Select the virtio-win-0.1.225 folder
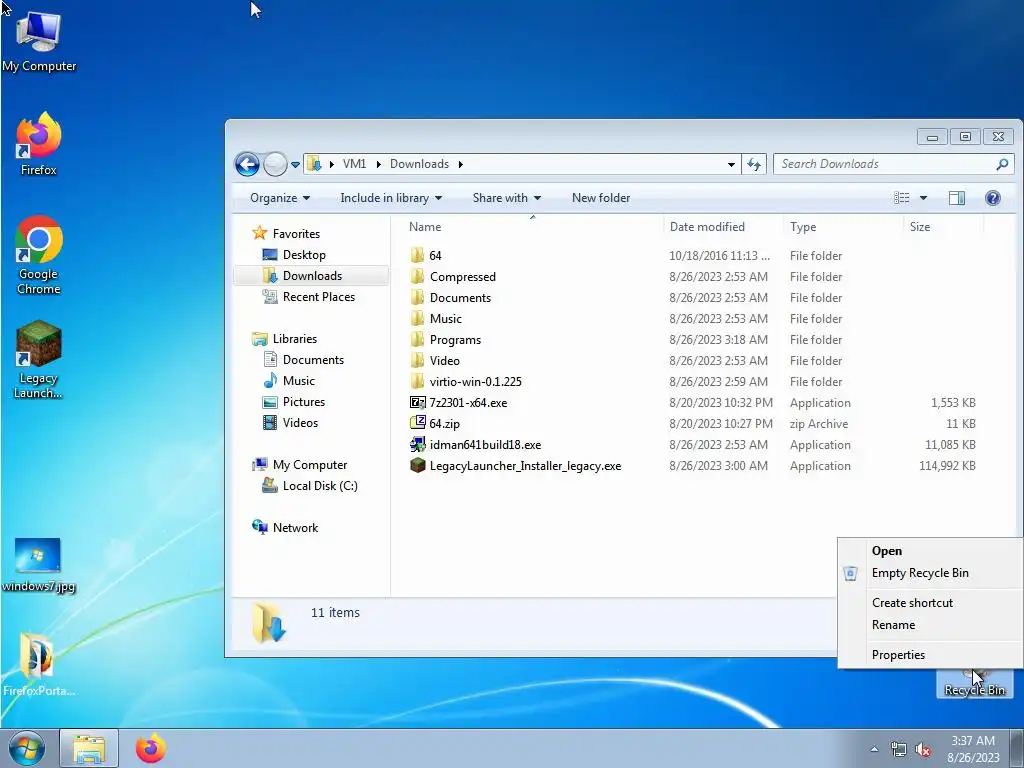 466,381
